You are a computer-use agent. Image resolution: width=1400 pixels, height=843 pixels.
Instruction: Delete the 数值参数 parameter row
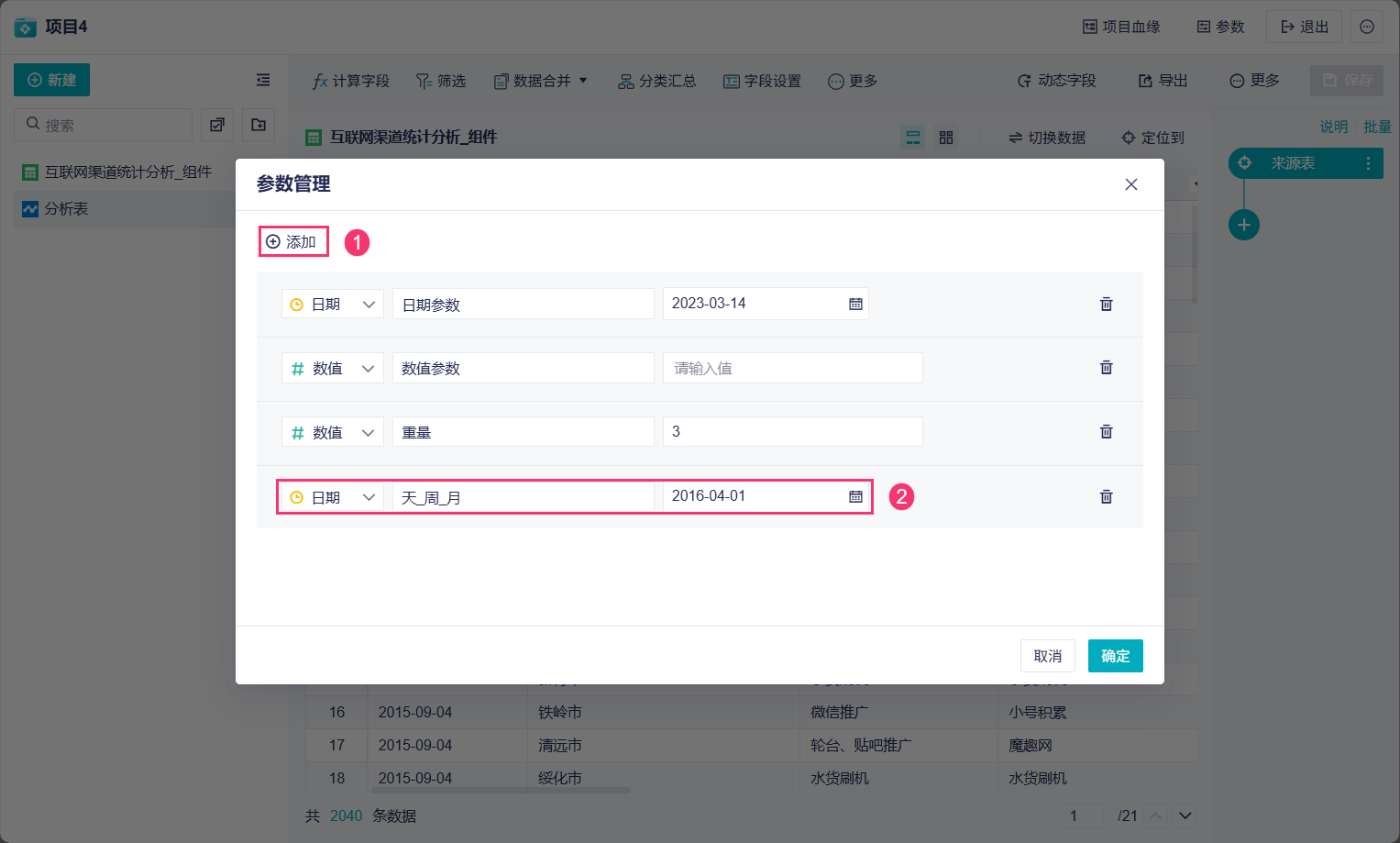coord(1106,368)
